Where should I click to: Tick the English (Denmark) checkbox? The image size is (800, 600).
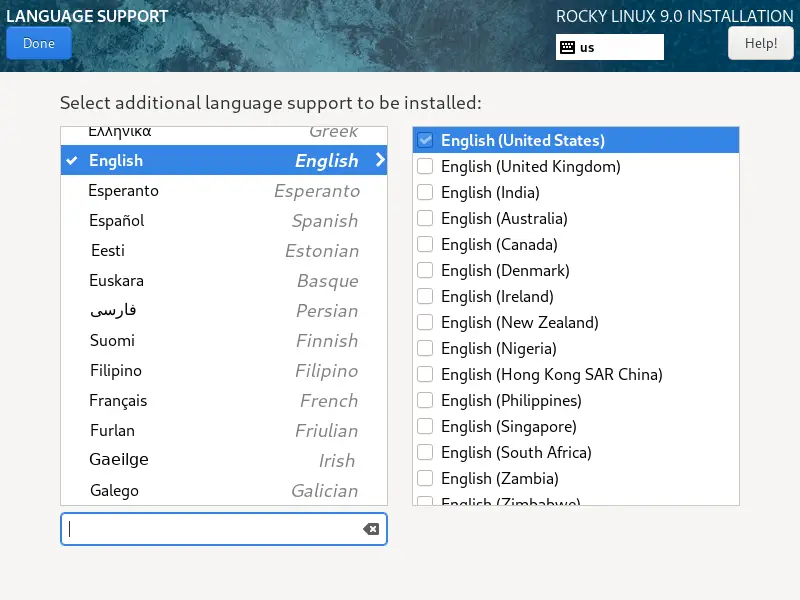coord(425,270)
